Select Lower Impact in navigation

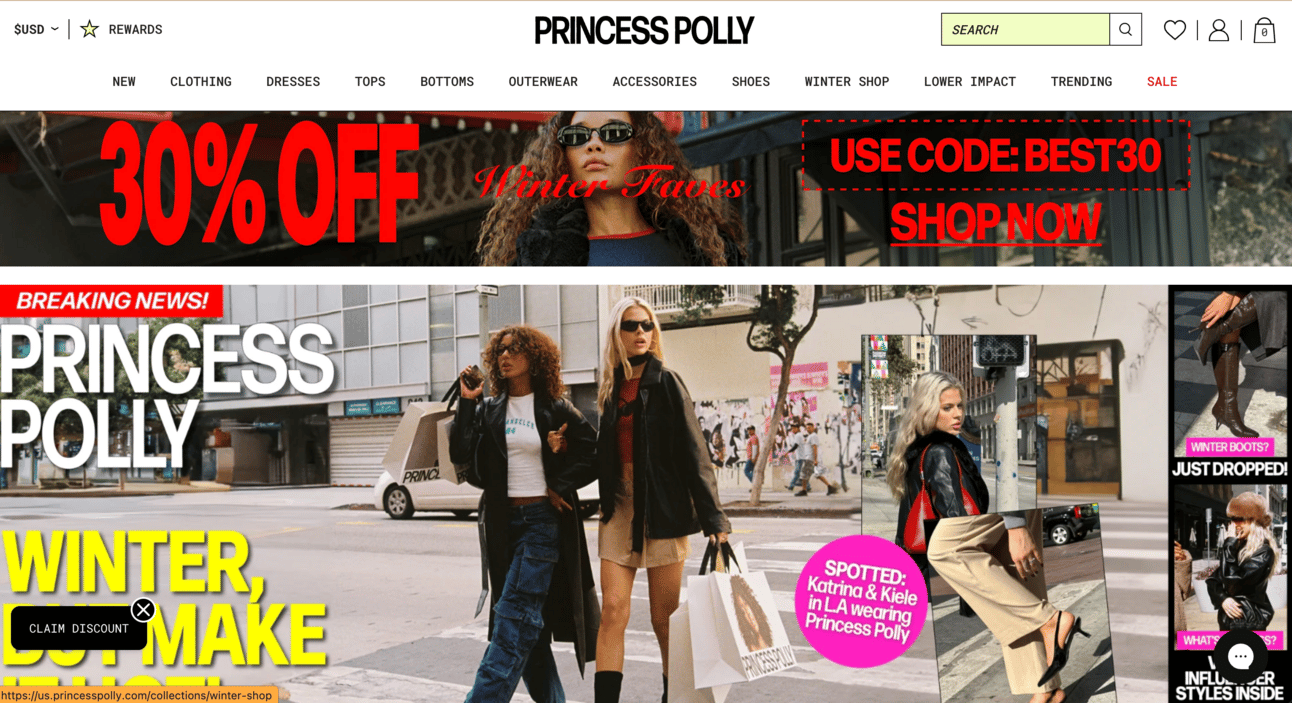970,82
